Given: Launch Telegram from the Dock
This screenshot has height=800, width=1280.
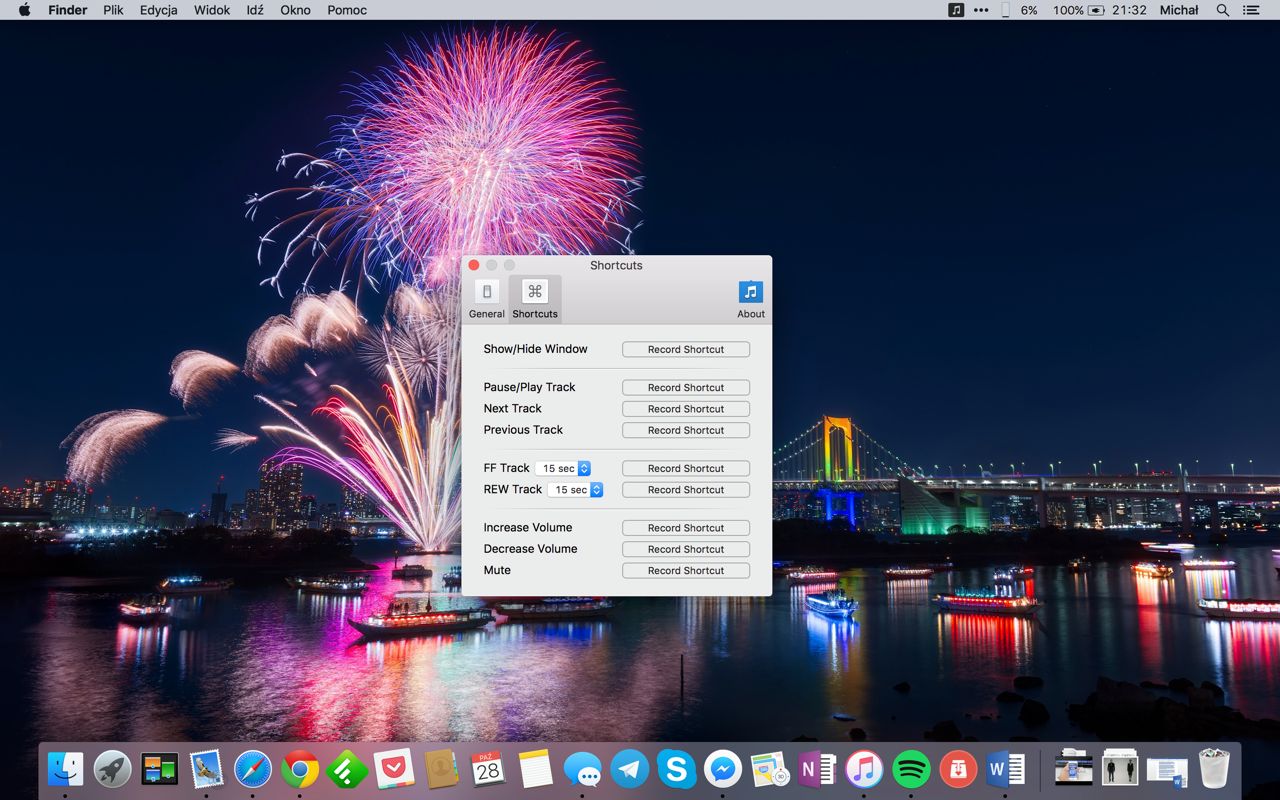Looking at the screenshot, I should click(629, 769).
